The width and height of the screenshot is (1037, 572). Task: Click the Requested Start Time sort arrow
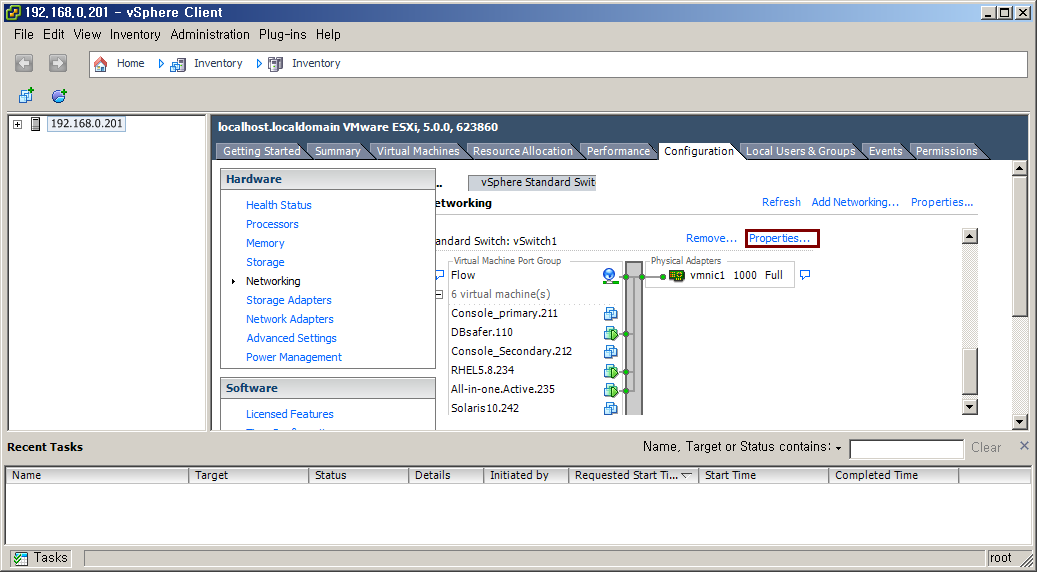pos(686,475)
